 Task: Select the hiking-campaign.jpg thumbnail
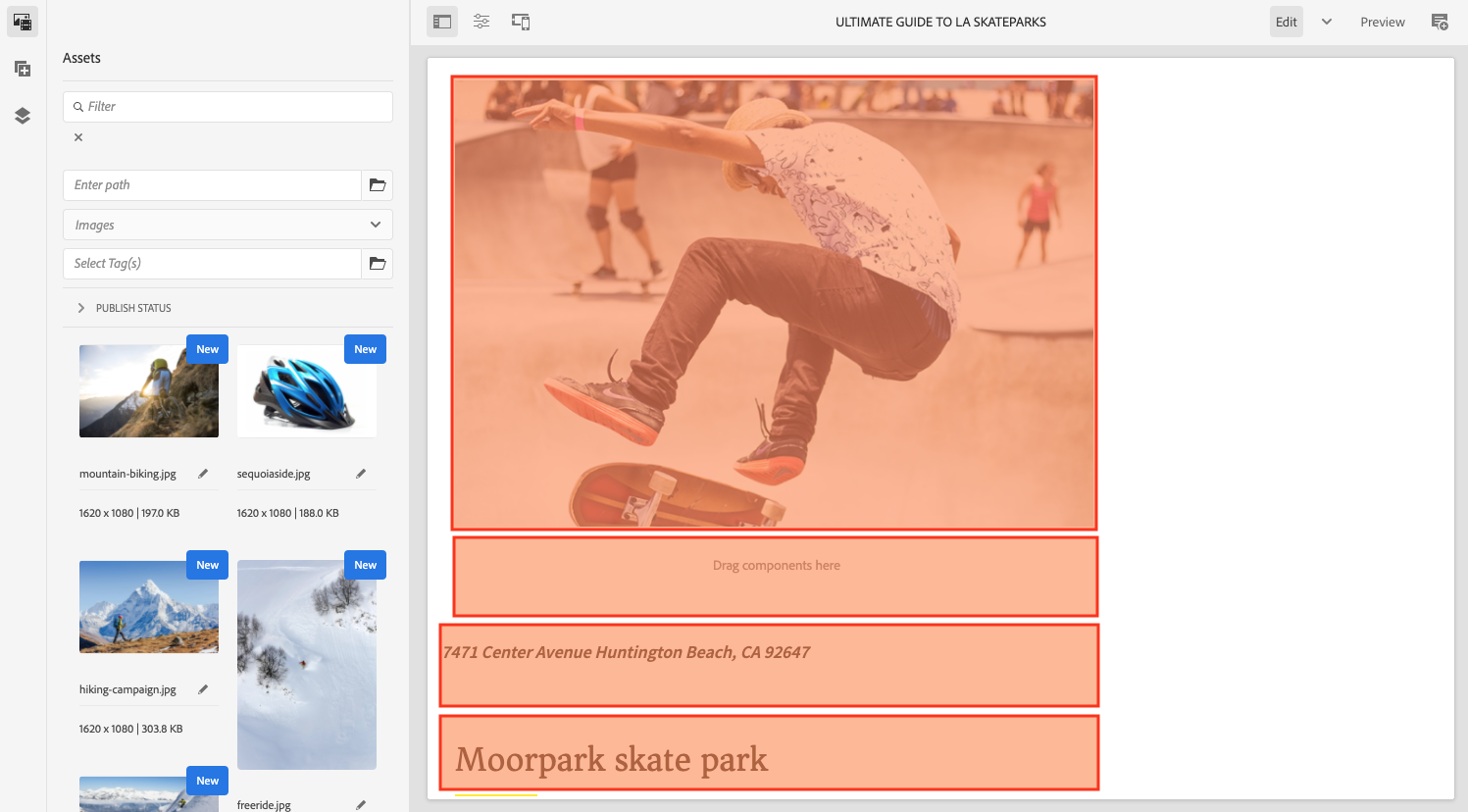[x=149, y=607]
